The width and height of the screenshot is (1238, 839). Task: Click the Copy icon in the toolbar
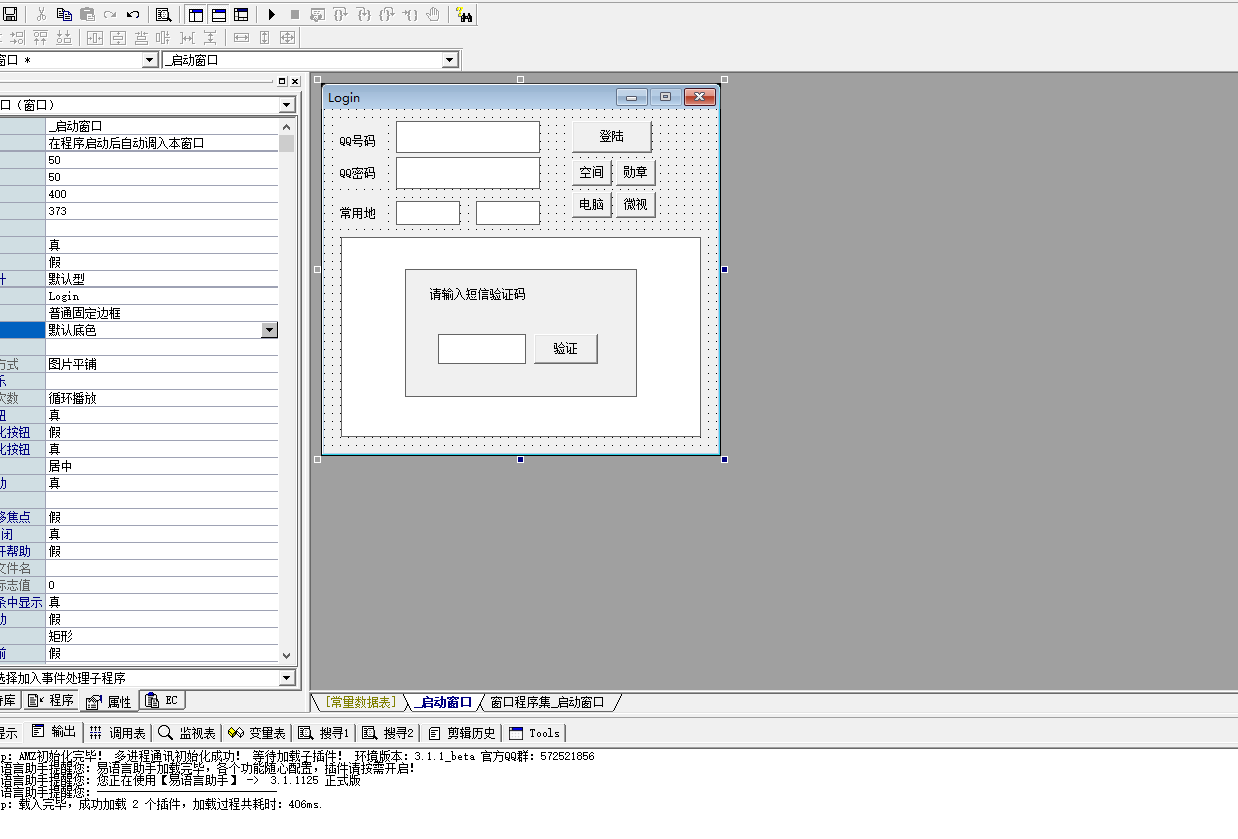coord(64,15)
